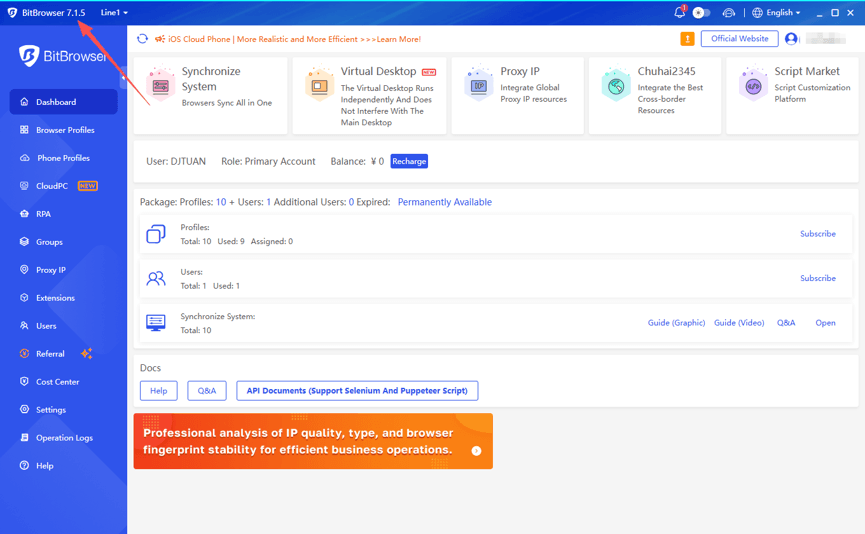Click the Recharge button
The image size is (865, 534).
(409, 161)
